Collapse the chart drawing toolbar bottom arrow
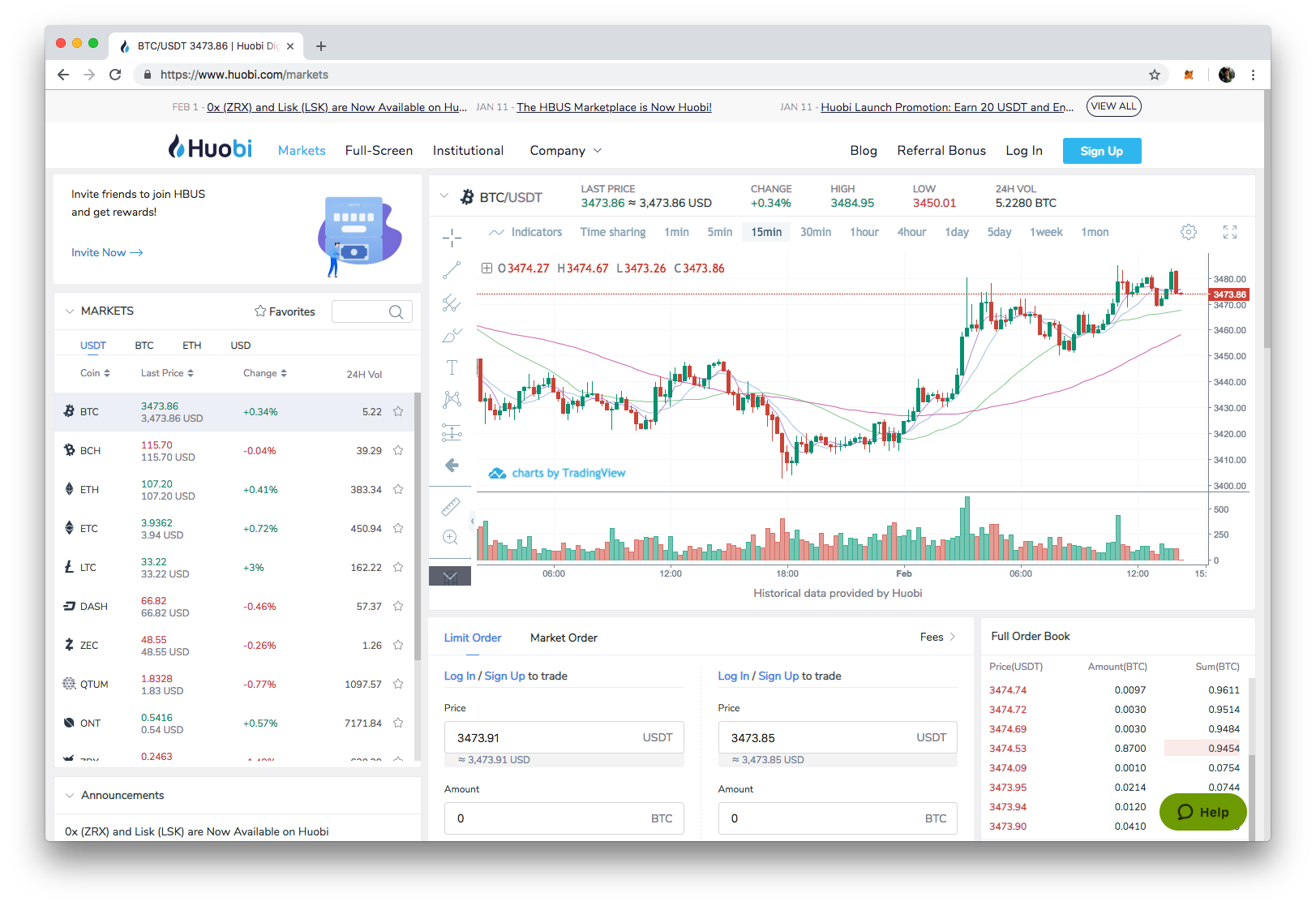The image size is (1316, 906). click(450, 577)
